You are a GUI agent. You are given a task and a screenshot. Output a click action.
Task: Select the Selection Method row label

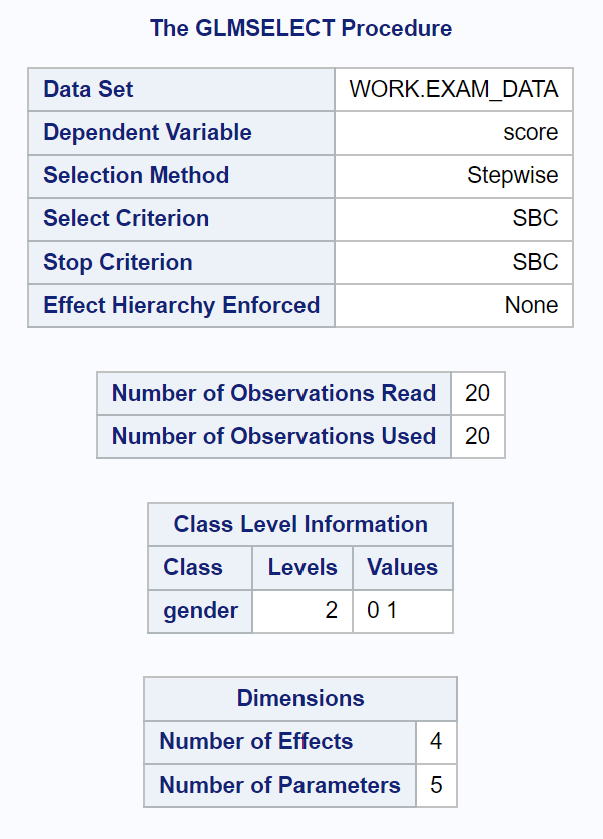point(181,176)
